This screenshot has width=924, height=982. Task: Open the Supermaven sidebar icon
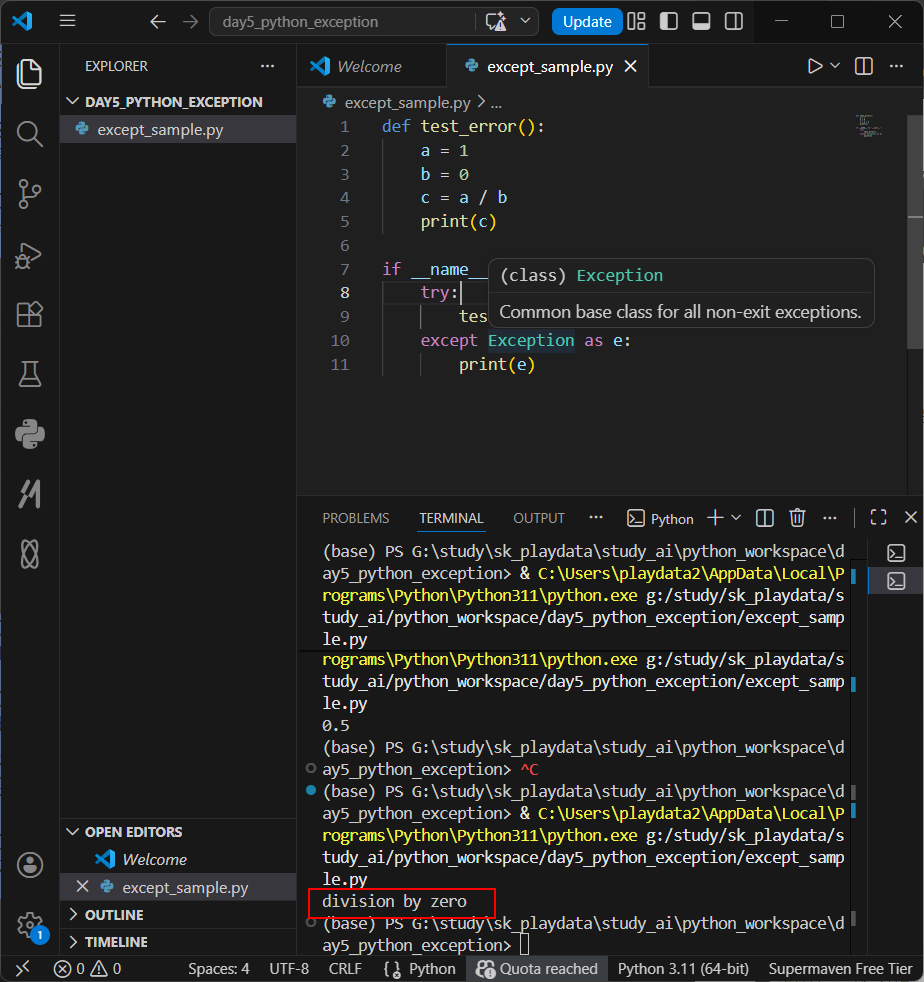click(29, 494)
